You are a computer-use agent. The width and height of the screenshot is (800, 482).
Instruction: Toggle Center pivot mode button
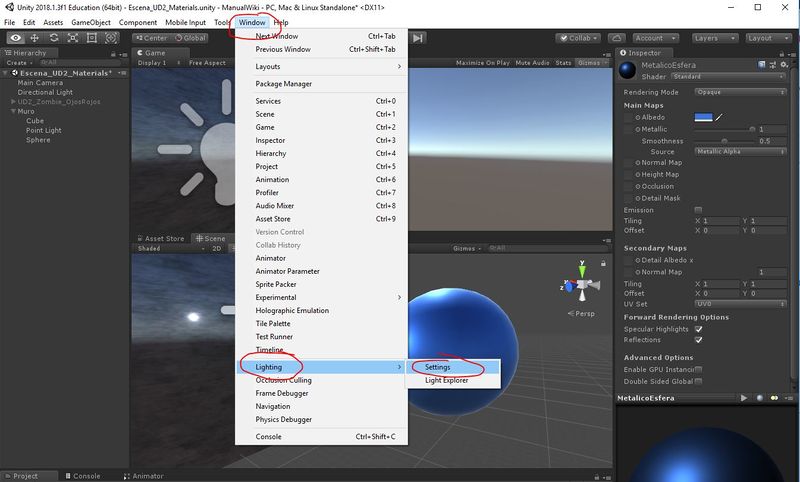tap(151, 38)
